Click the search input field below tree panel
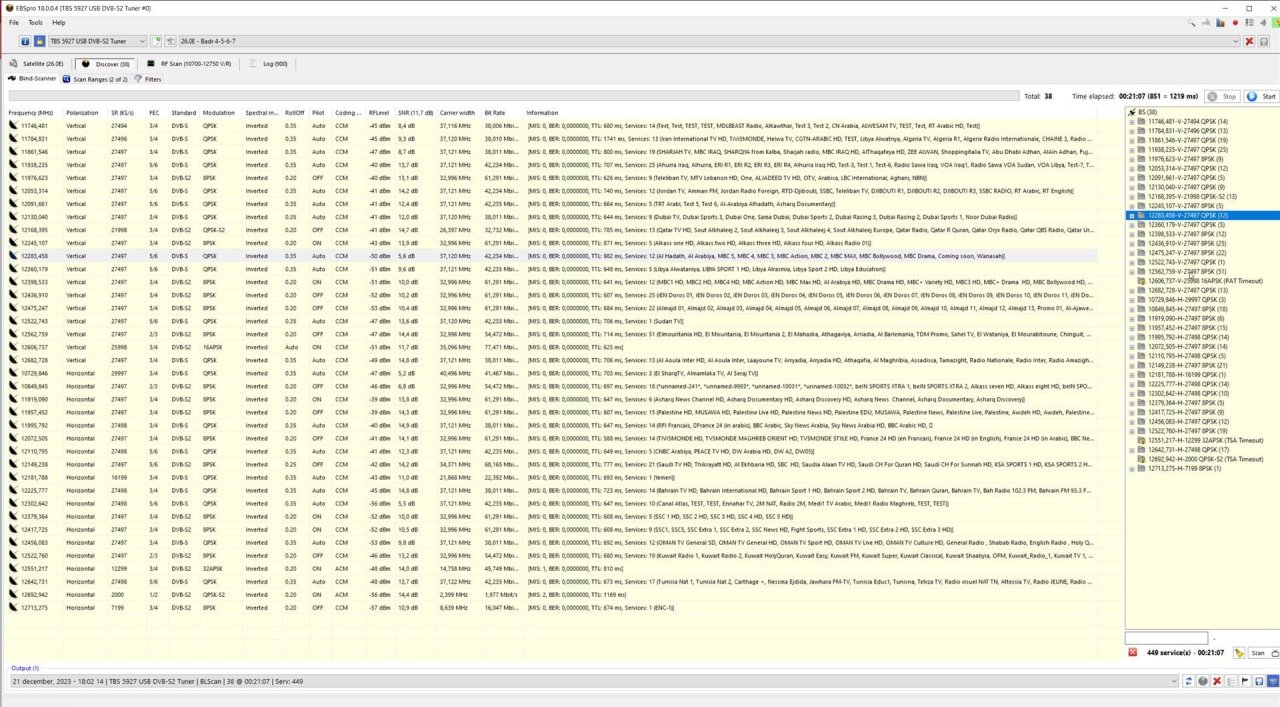Viewport: 1280px width, 707px height. [x=1166, y=638]
